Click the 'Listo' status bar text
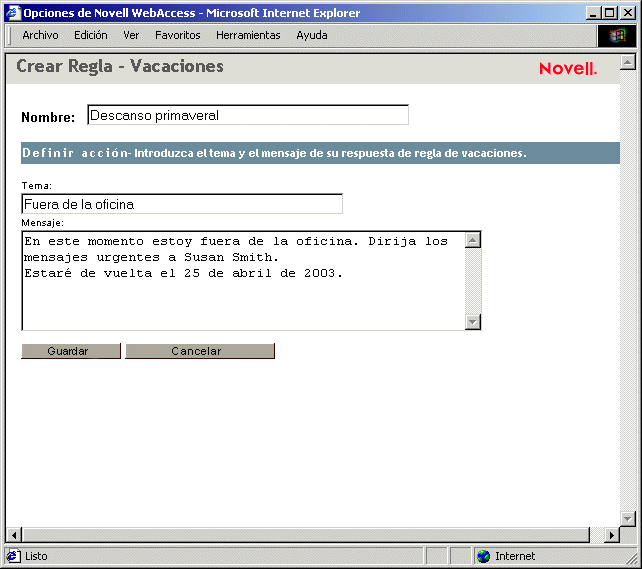Image resolution: width=642 pixels, height=569 pixels. point(36,556)
